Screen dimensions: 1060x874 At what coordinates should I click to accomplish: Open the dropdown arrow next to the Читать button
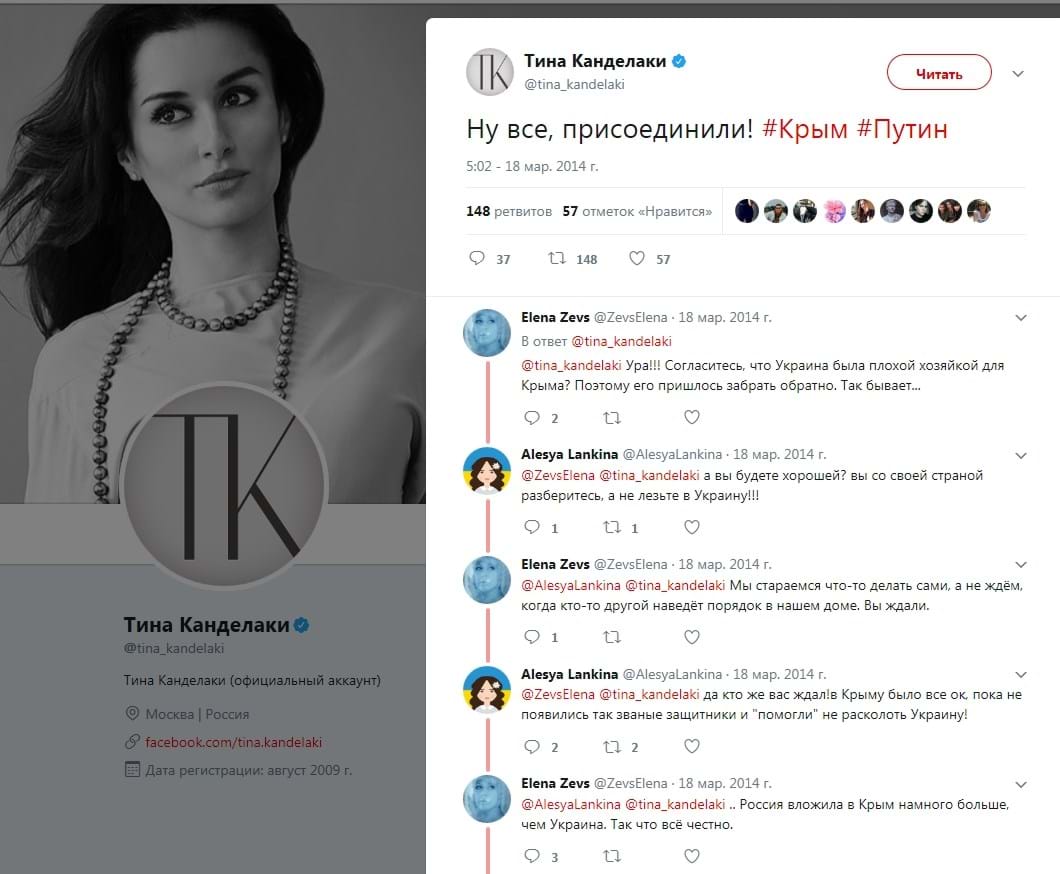[x=1018, y=74]
